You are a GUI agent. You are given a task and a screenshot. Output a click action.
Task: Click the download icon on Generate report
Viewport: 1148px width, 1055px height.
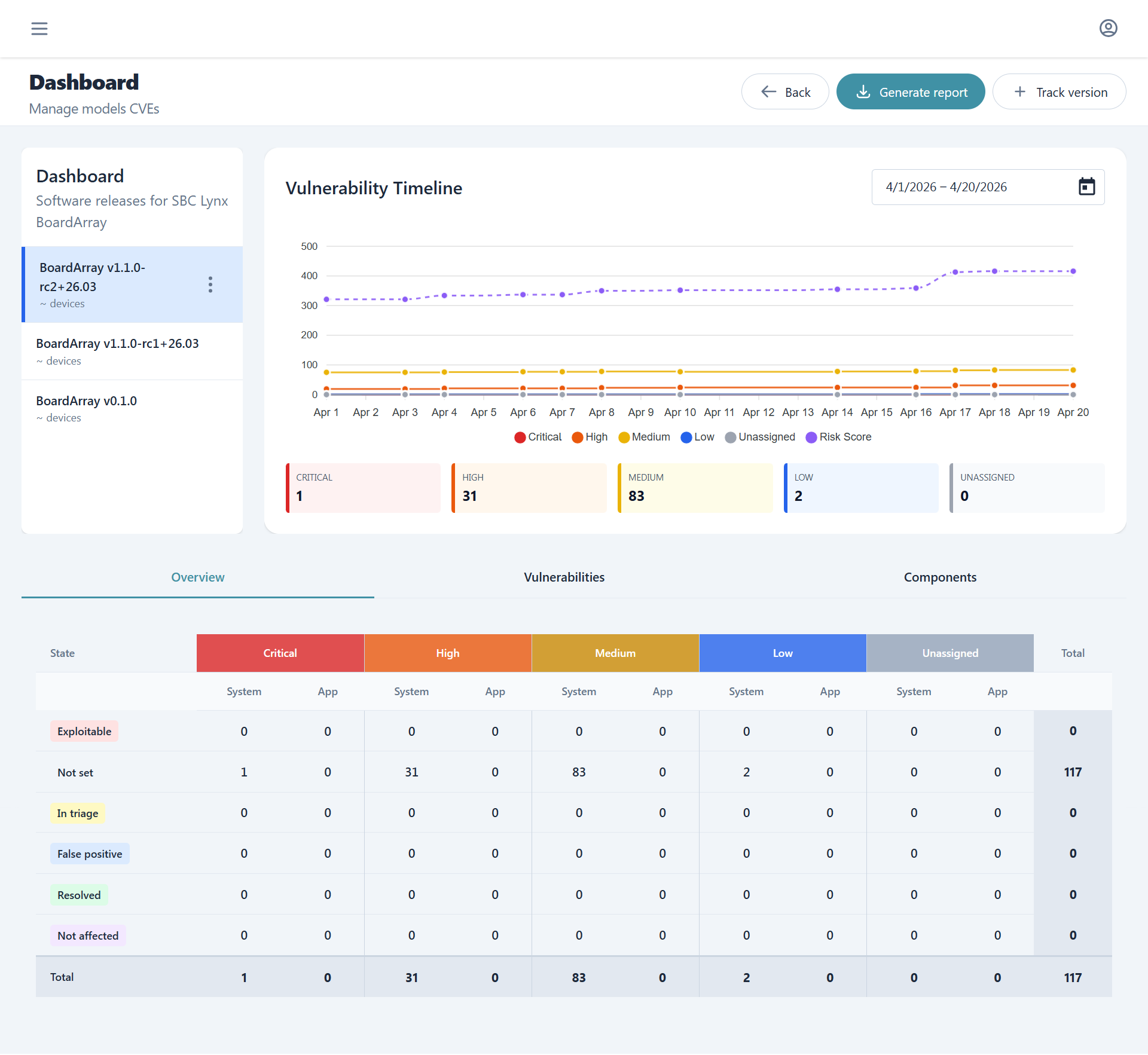(x=863, y=92)
